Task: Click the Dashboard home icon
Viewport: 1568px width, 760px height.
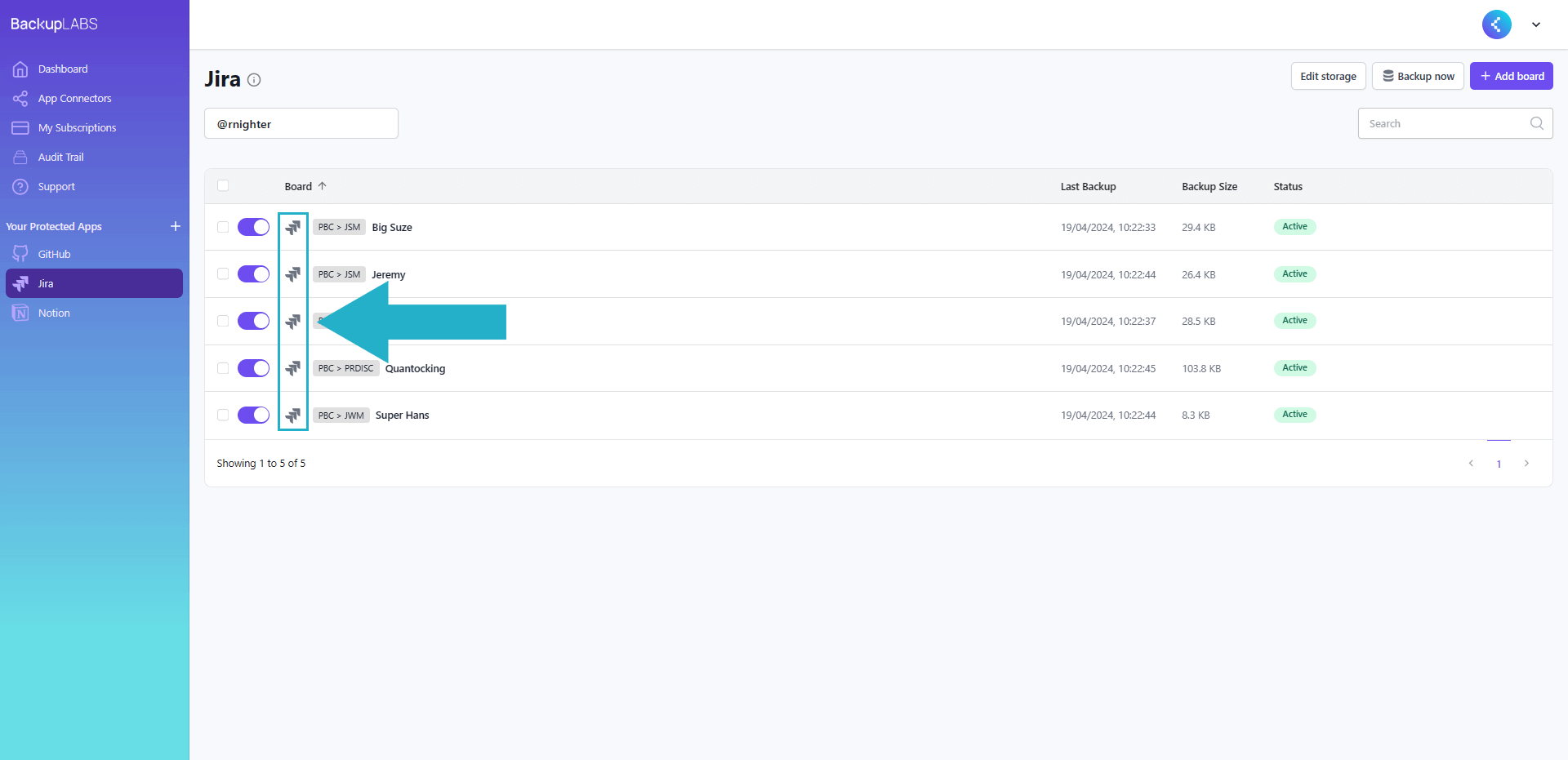Action: coord(20,69)
